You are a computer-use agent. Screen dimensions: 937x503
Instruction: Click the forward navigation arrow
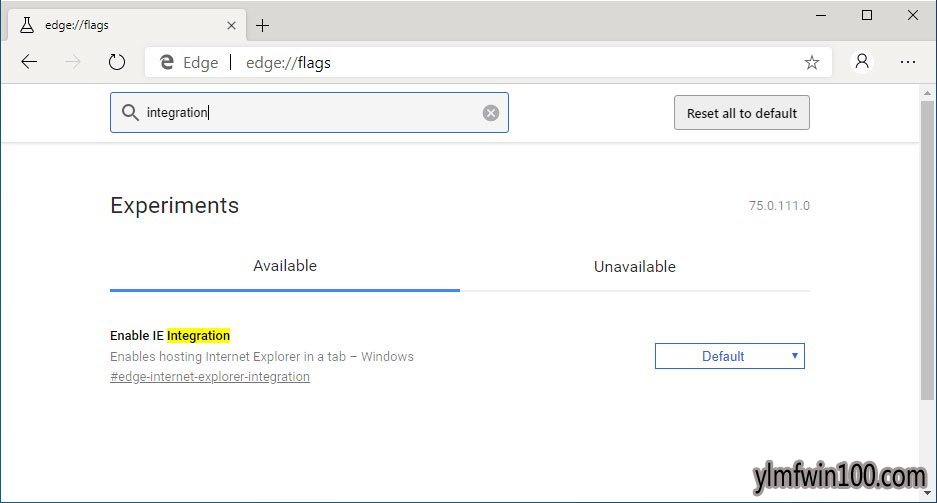tap(73, 62)
